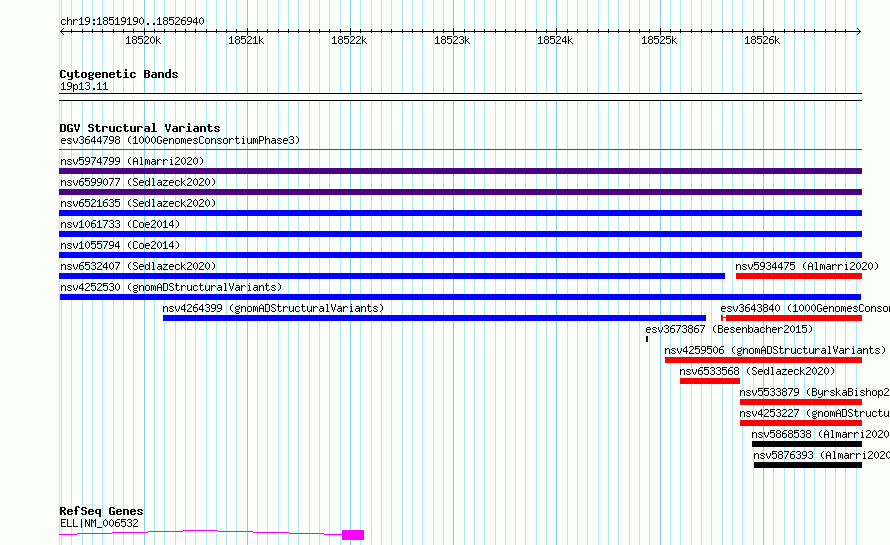Click the chr19:18519190..18526940 coordinate label
890x545 pixels.
pyautogui.click(x=132, y=22)
